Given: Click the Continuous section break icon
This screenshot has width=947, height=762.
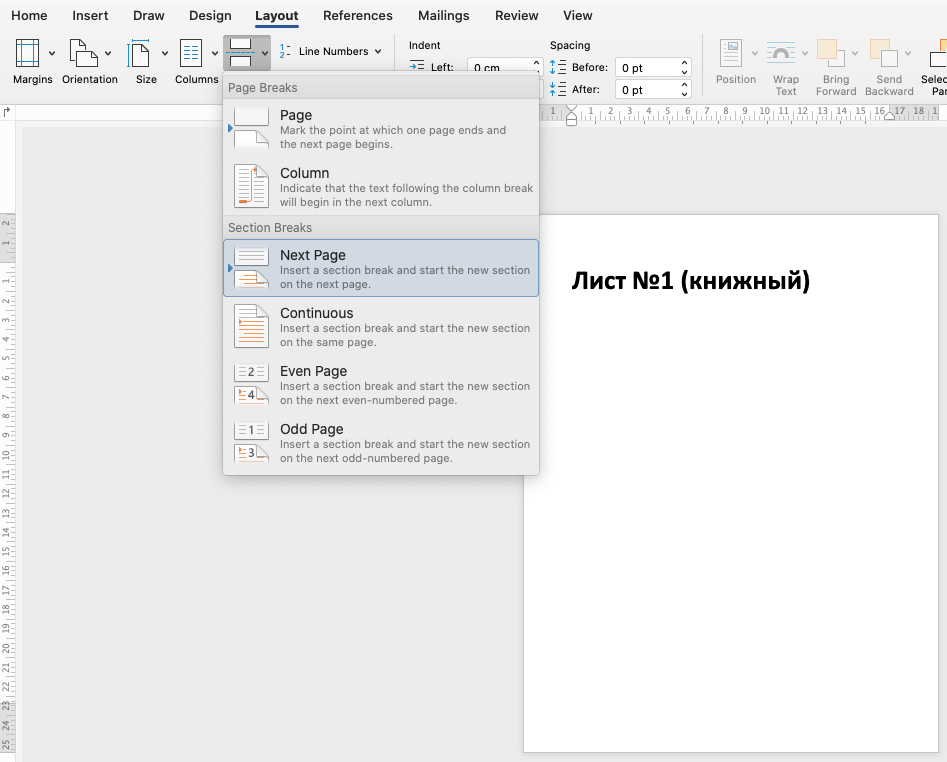Looking at the screenshot, I should tap(251, 326).
